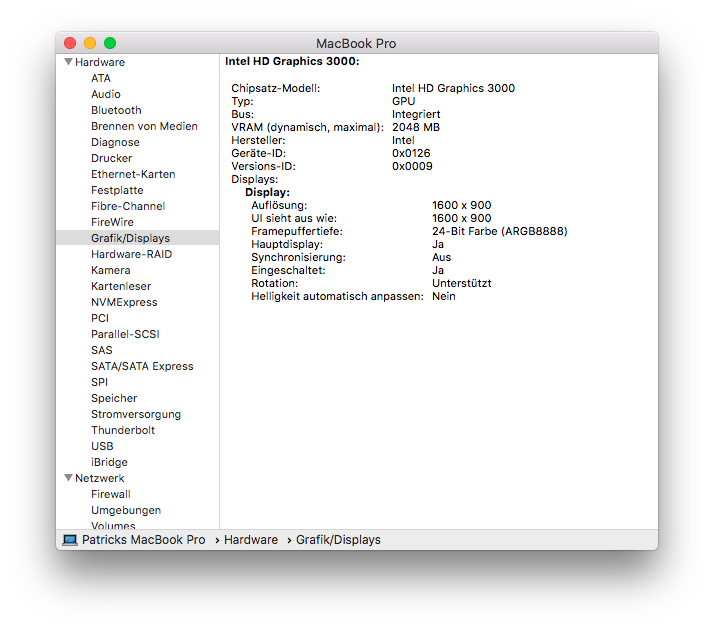Open the Bluetooth hardware entry
The image size is (714, 630).
116,110
